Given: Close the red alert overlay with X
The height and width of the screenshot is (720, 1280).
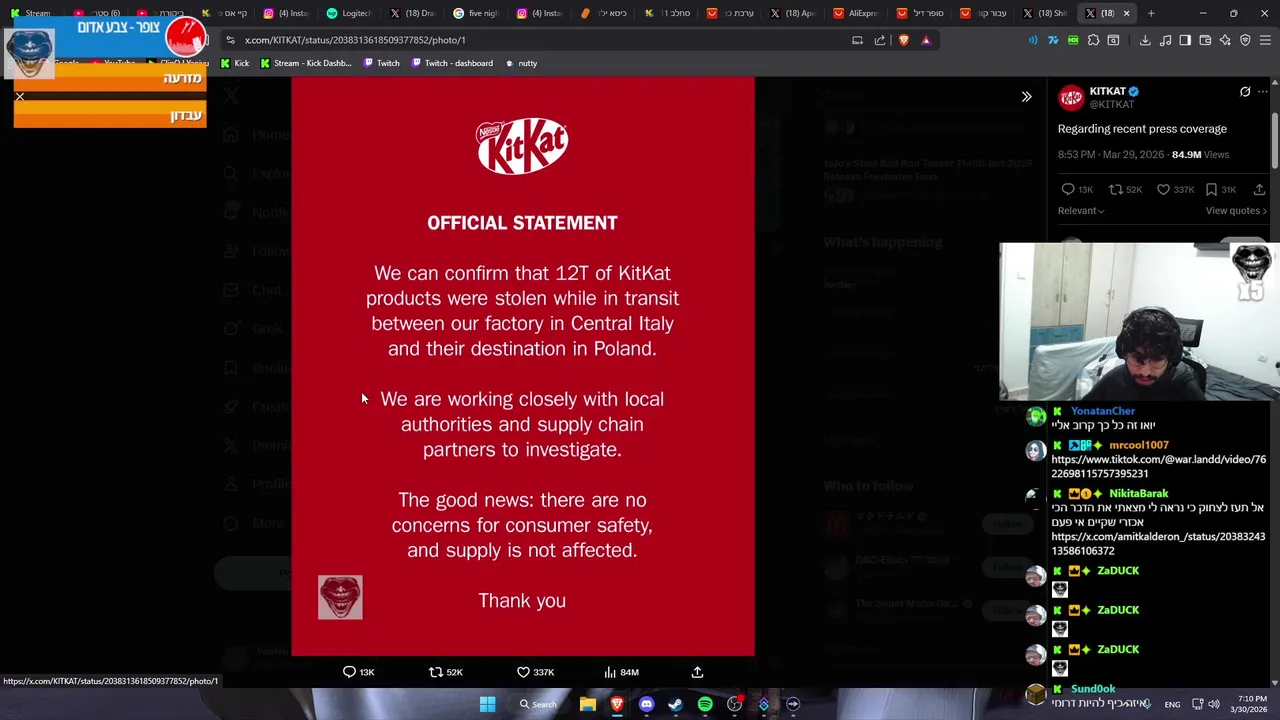Looking at the screenshot, I should [x=19, y=97].
